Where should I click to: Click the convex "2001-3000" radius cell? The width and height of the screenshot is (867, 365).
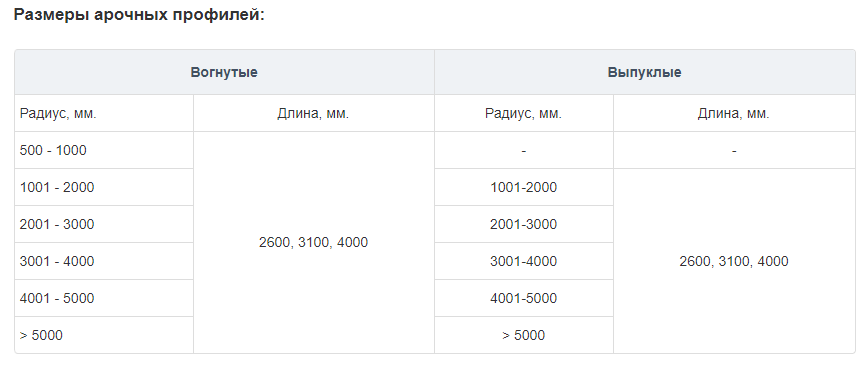pyautogui.click(x=524, y=225)
